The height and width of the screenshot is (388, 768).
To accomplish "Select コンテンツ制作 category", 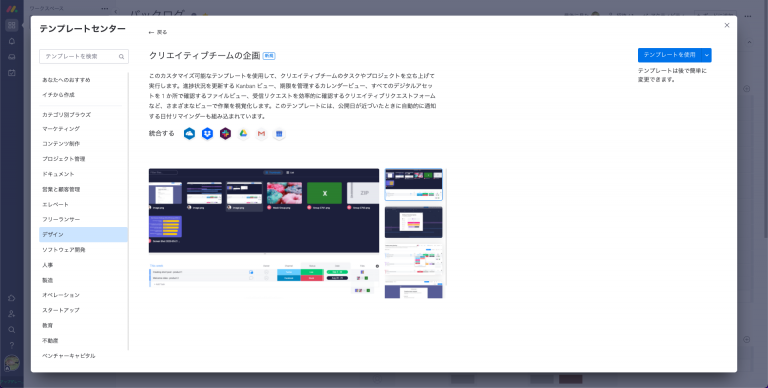I will click(x=61, y=144).
